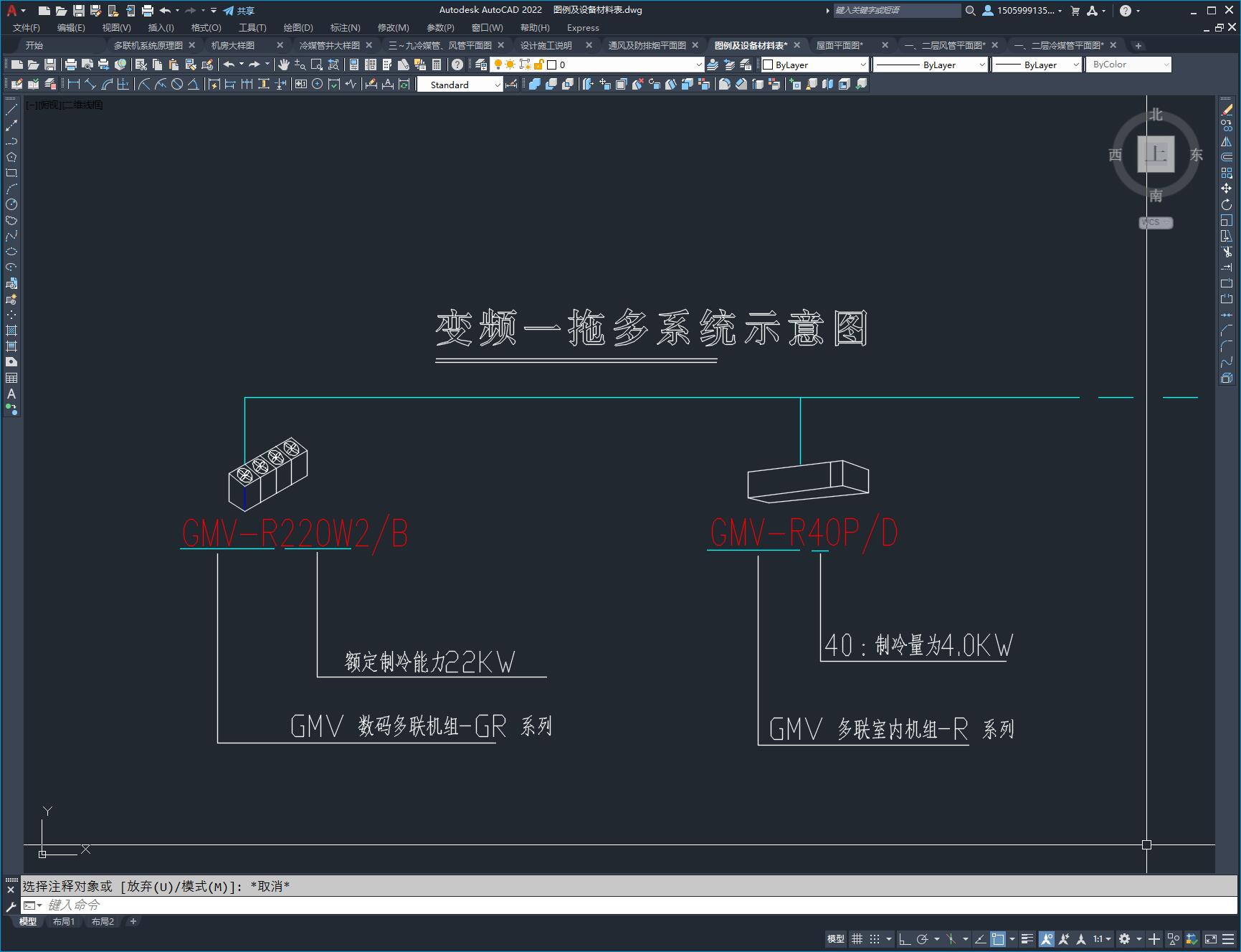Select the Hatch tool in draw toolbar
Screen dimensions: 1241x952
click(11, 330)
